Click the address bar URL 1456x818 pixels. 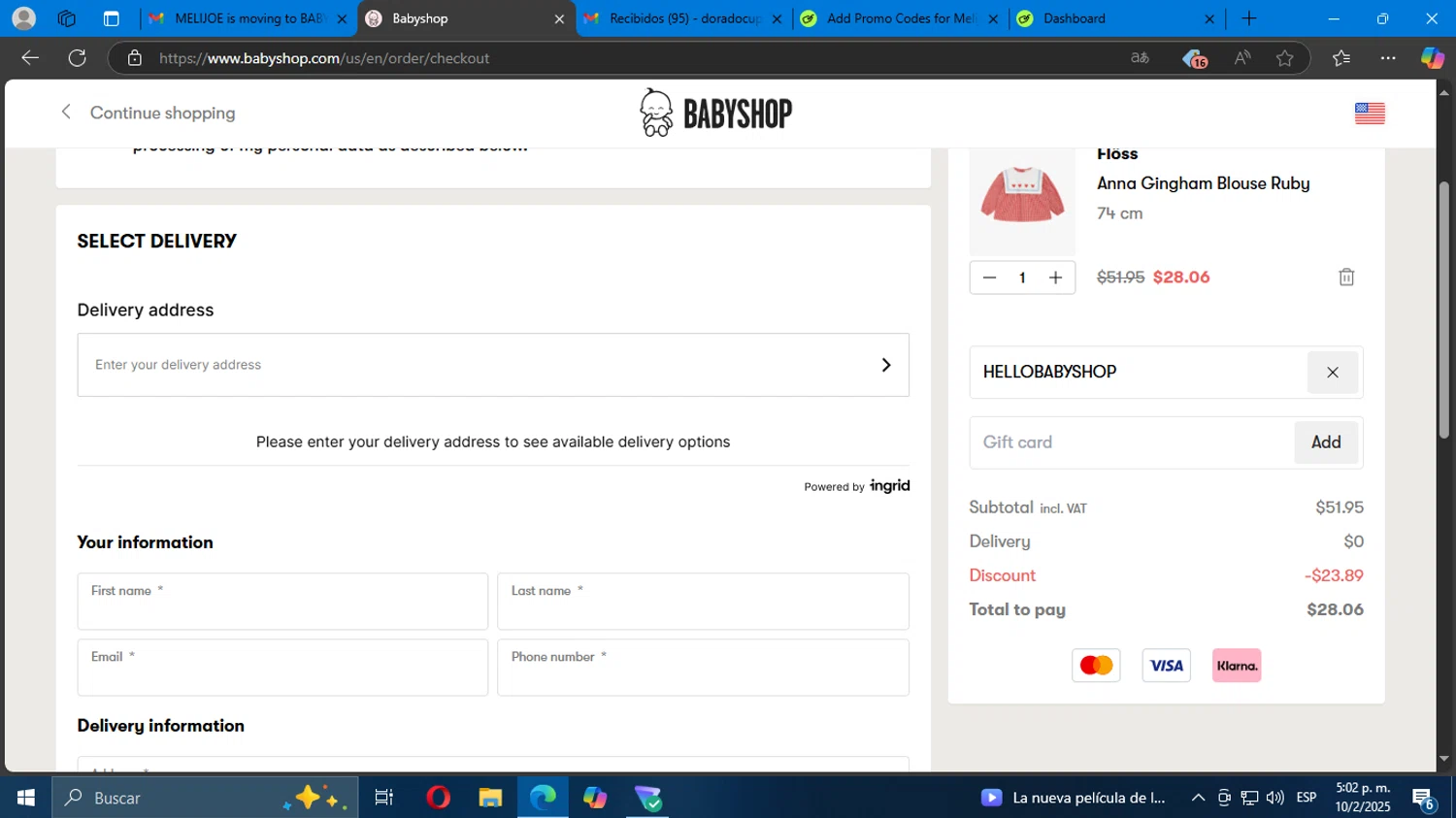[324, 58]
